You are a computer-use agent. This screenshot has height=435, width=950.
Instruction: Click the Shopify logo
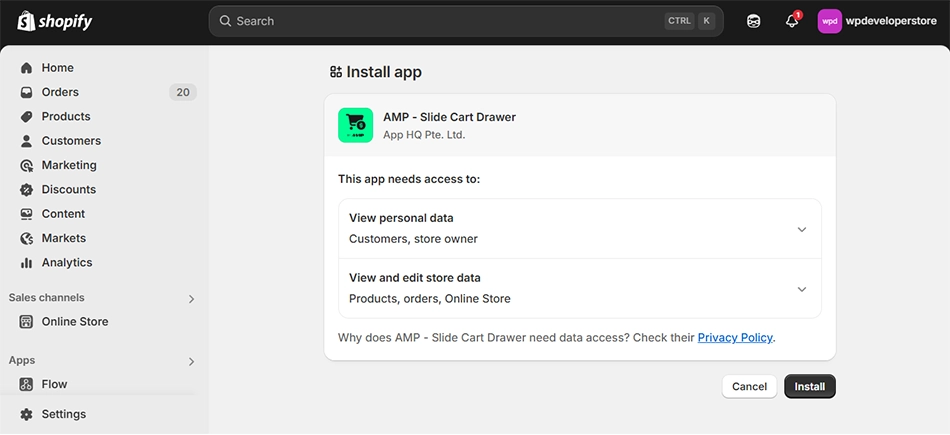tap(55, 22)
